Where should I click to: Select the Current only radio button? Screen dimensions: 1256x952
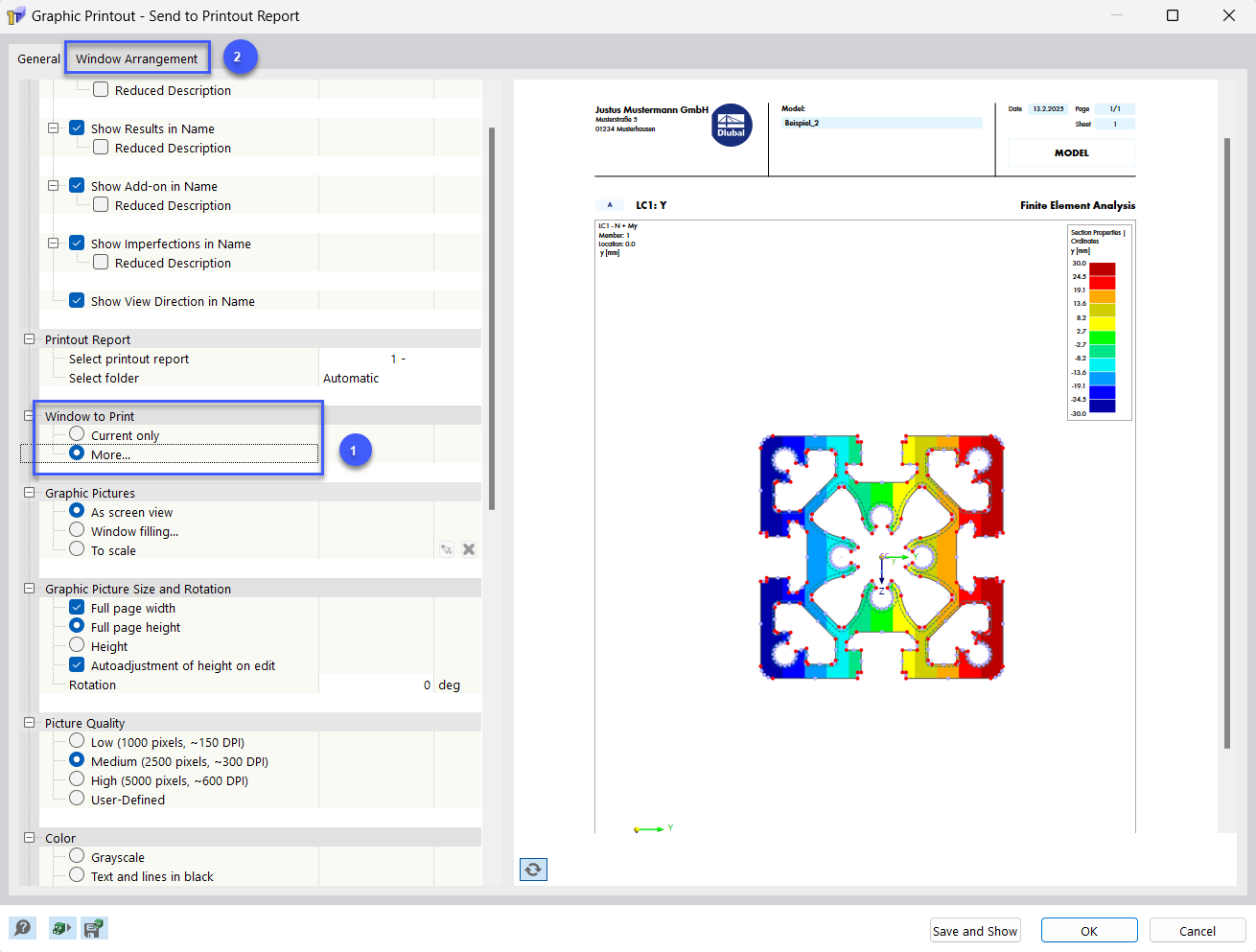[x=76, y=433]
